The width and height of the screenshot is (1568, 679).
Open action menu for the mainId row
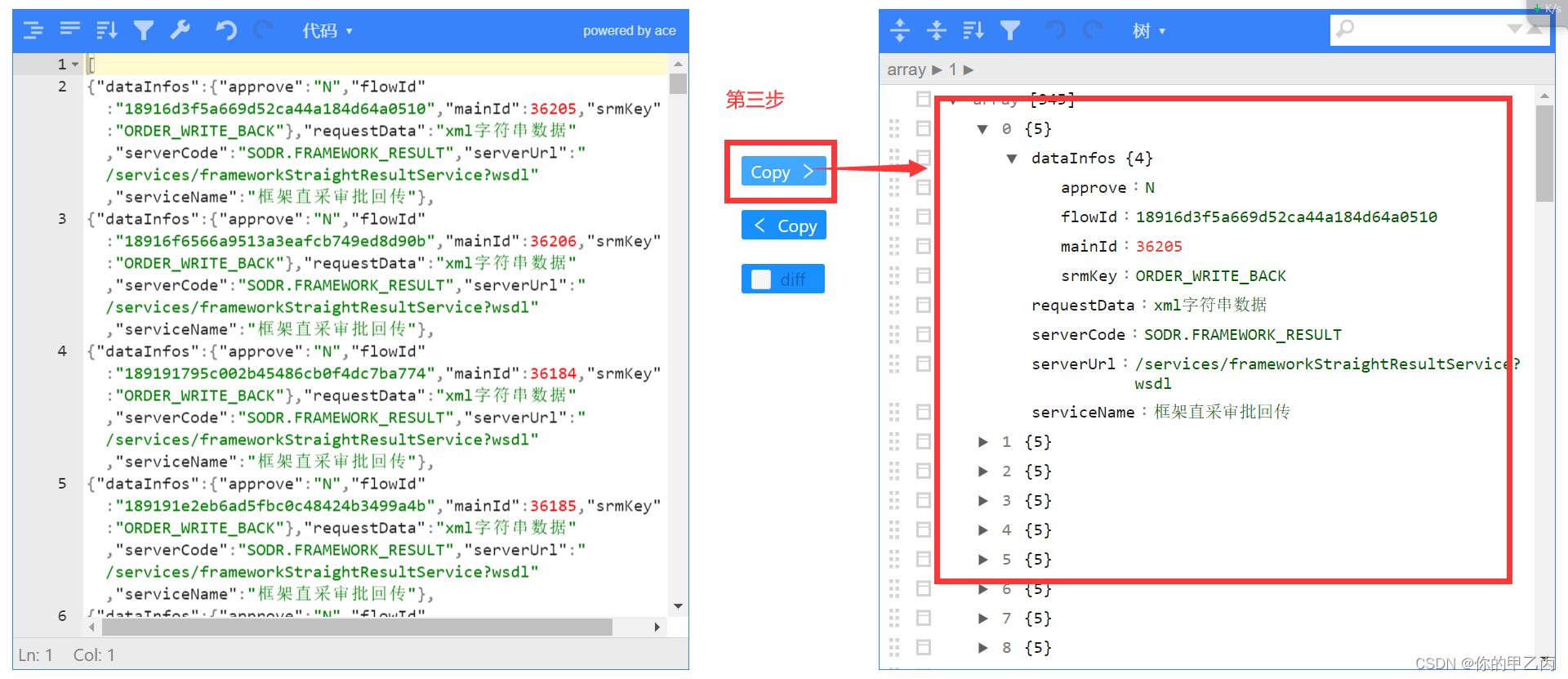click(924, 246)
